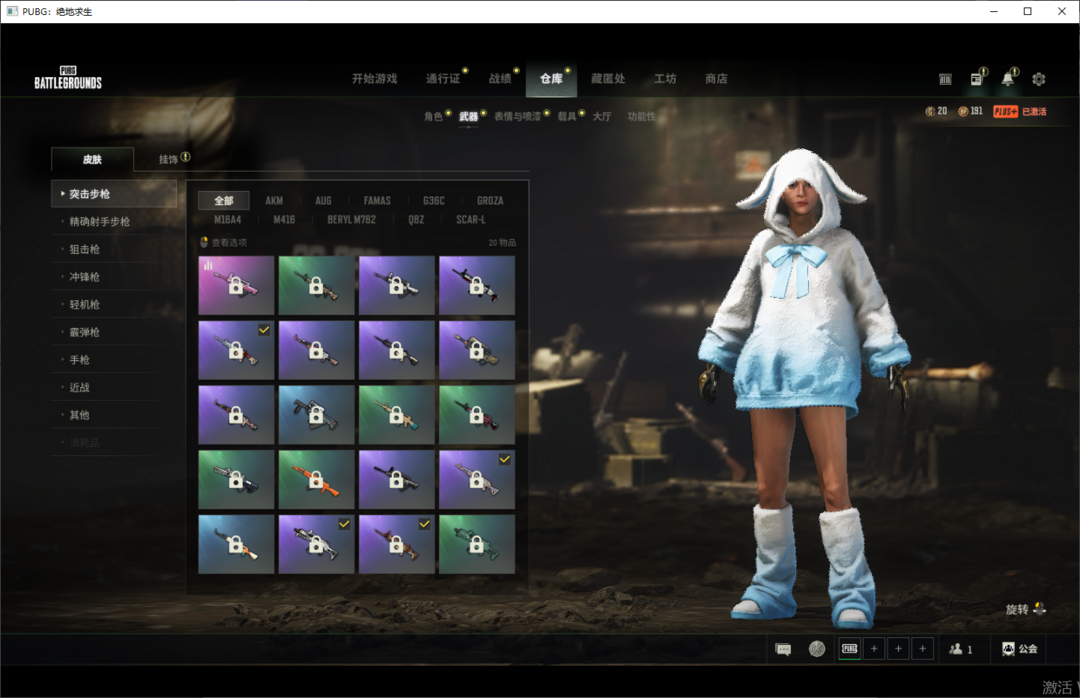Screen dimensions: 1080x698
Task: Click the 20 物品 item count text
Action: [502, 243]
